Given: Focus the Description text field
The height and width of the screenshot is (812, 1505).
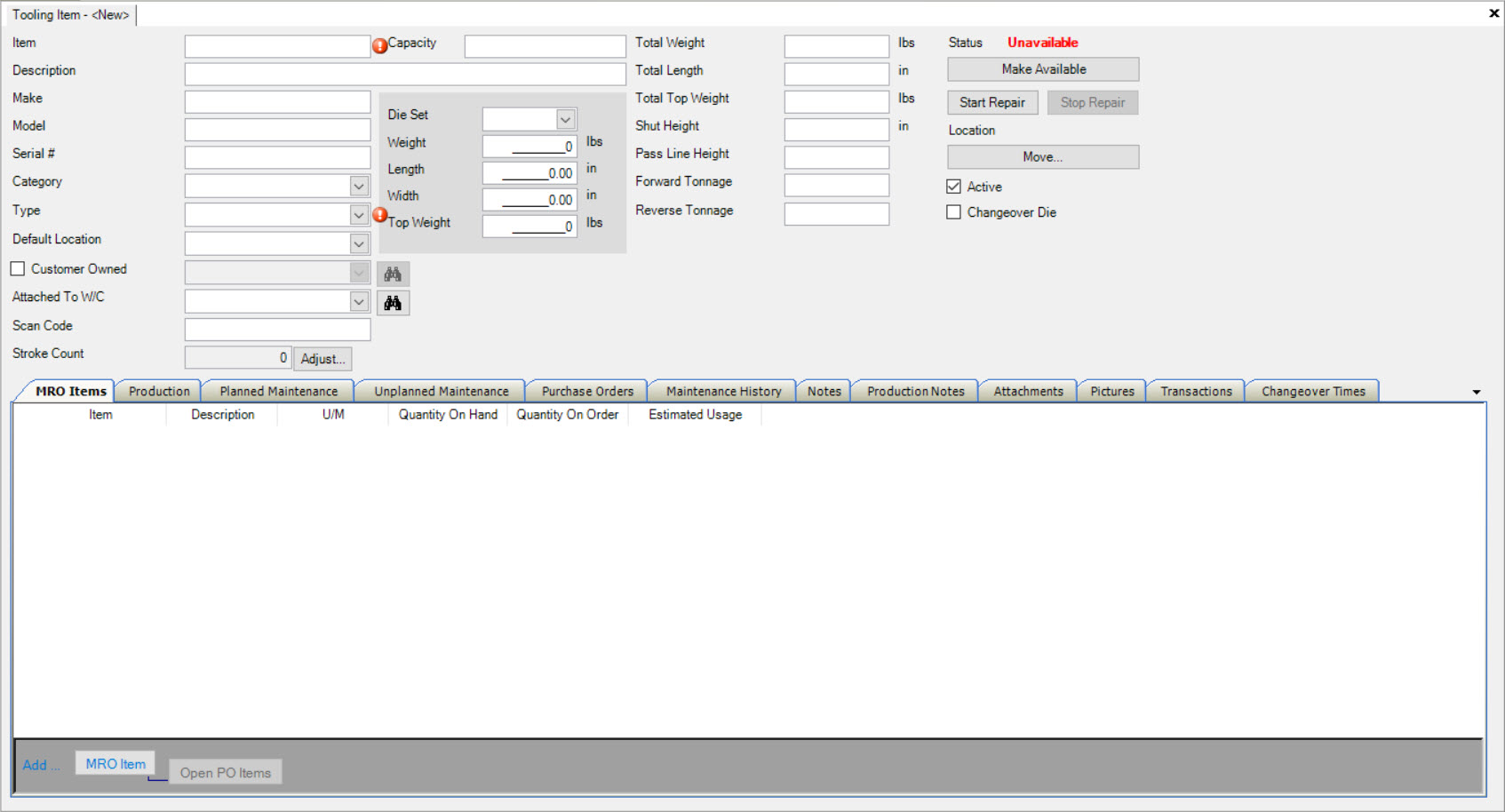Looking at the screenshot, I should (x=405, y=74).
